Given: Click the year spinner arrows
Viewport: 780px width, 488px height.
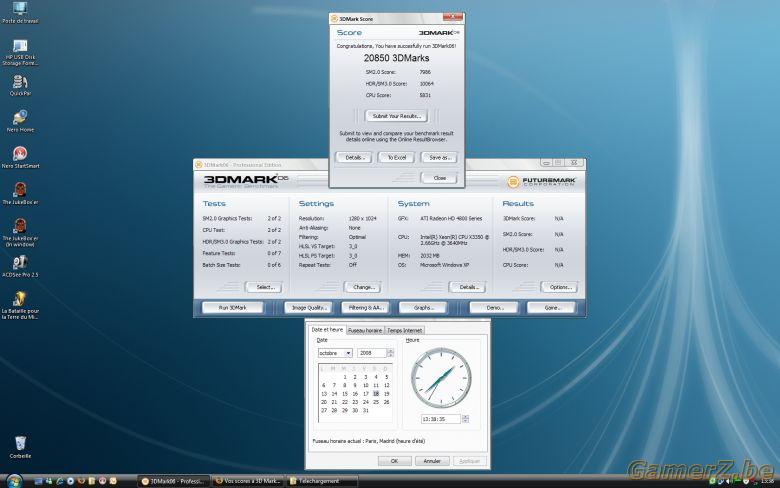Looking at the screenshot, I should coord(390,353).
